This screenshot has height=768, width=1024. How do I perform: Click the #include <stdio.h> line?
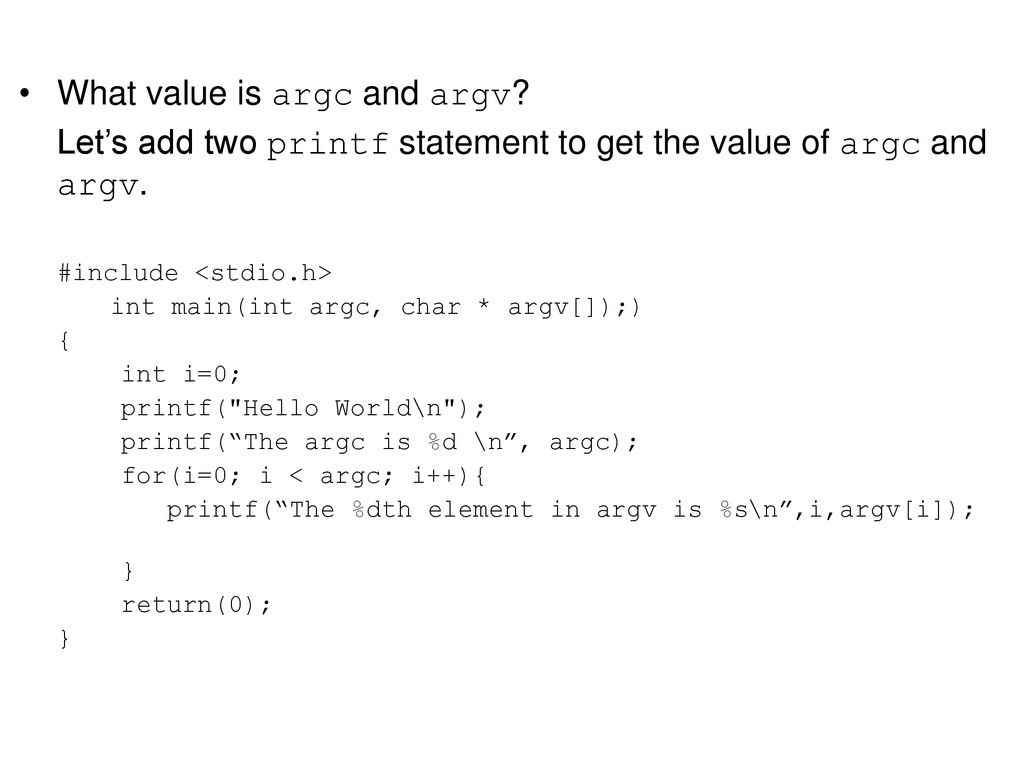[195, 273]
